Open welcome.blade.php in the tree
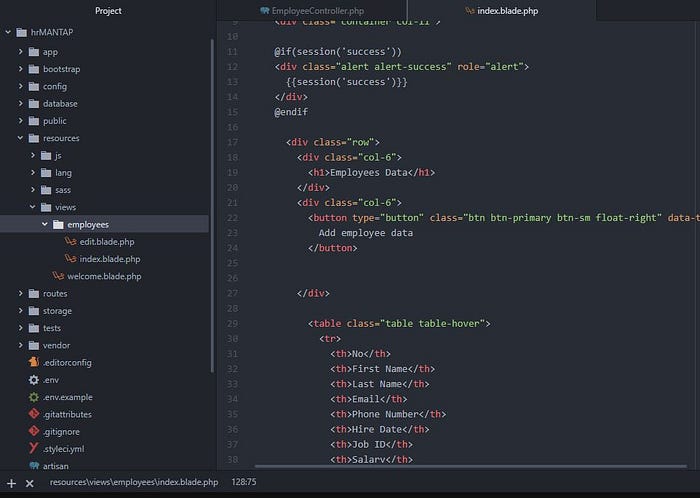 104,276
